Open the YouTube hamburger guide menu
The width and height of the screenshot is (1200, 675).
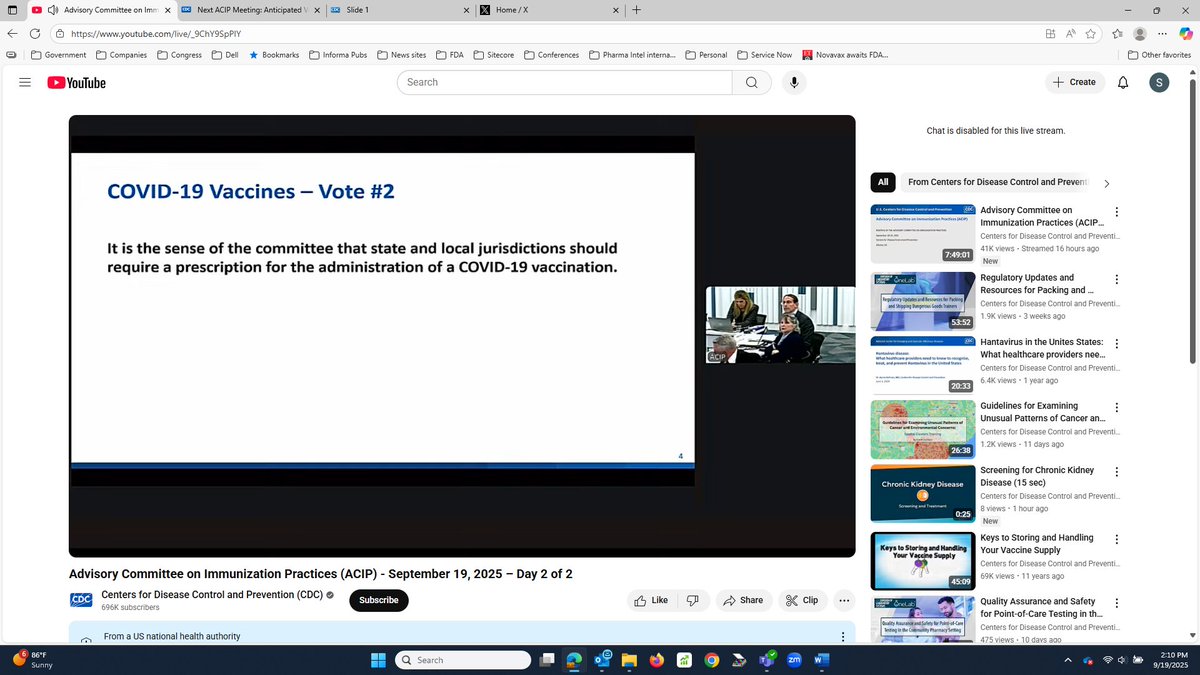[25, 82]
